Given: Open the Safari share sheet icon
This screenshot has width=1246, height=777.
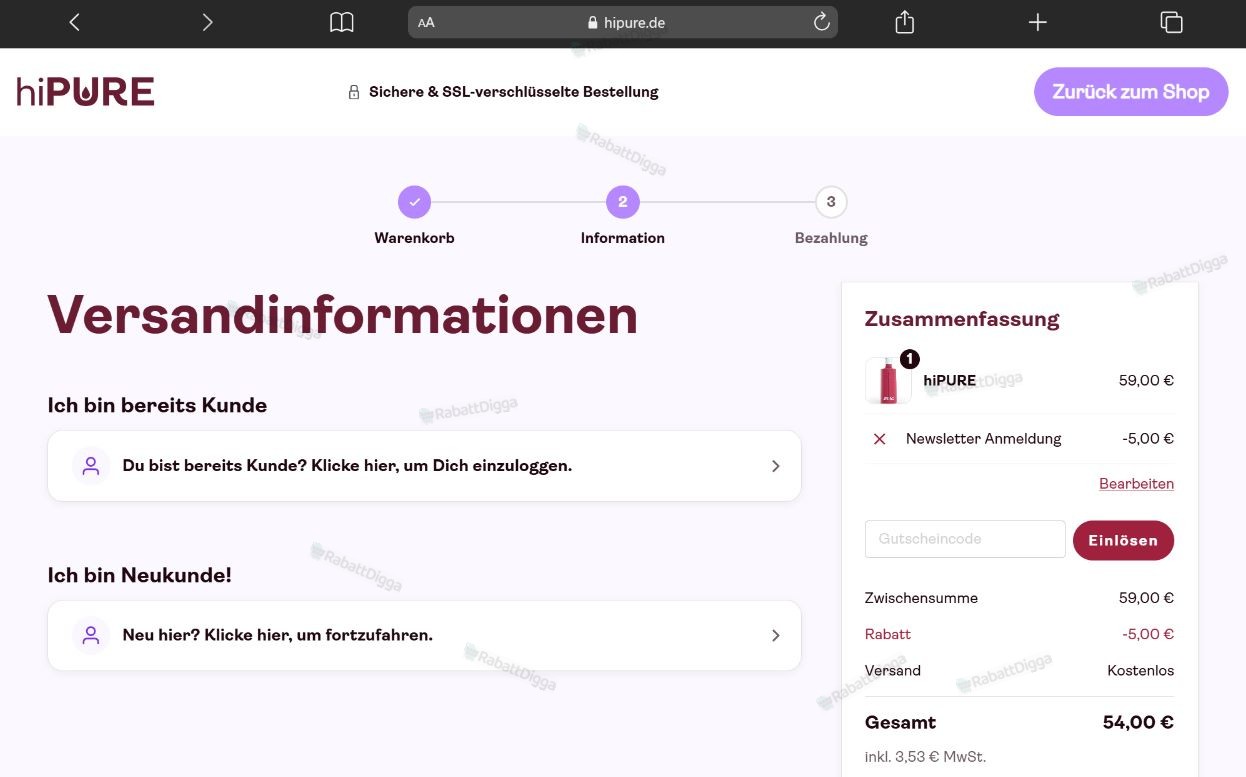Looking at the screenshot, I should pos(905,21).
